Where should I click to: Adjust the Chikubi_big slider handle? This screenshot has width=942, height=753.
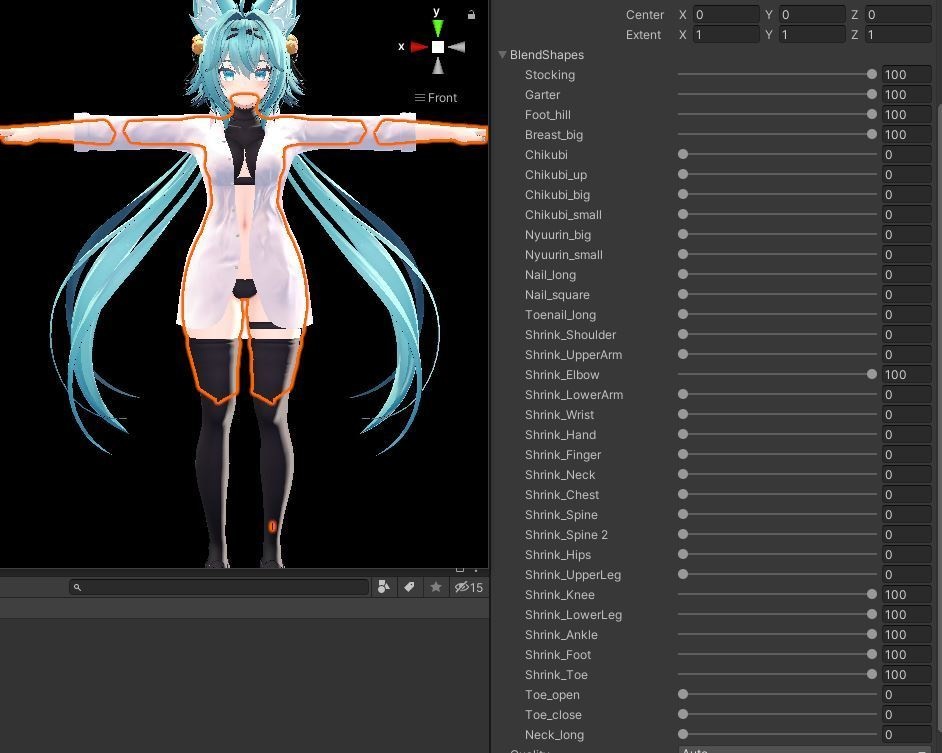coord(683,194)
